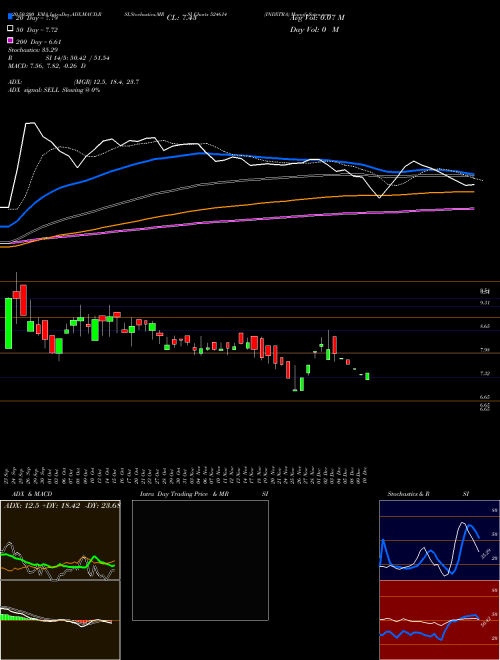500x660 pixels.
Task: Select the '200 Day - 6.61' legend text
Action: 38,42
